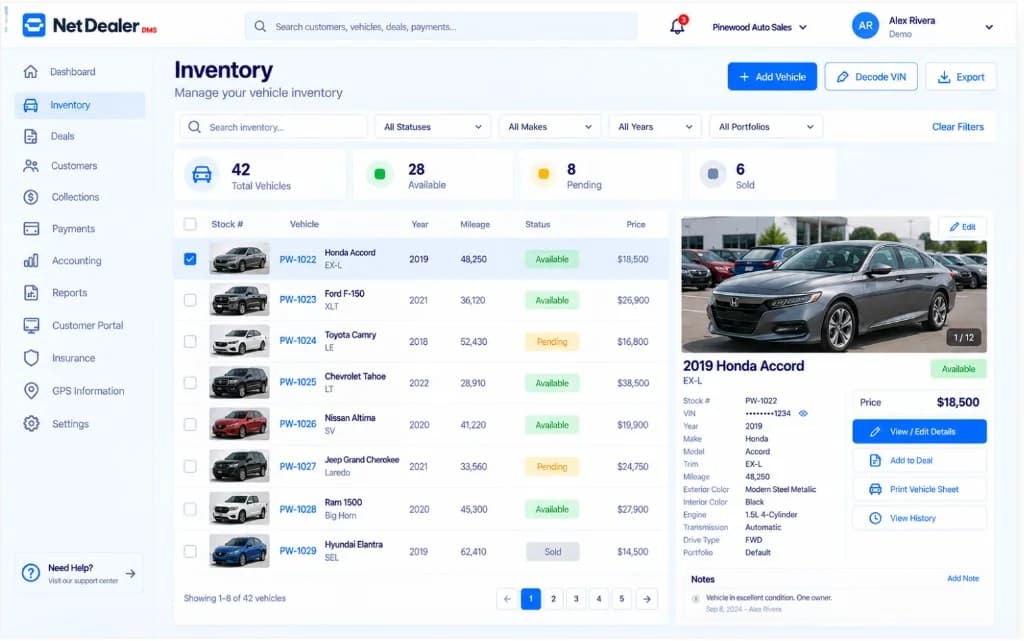Screen dimensions: 1024x641
Task: Click Add to Deal
Action: click(919, 460)
